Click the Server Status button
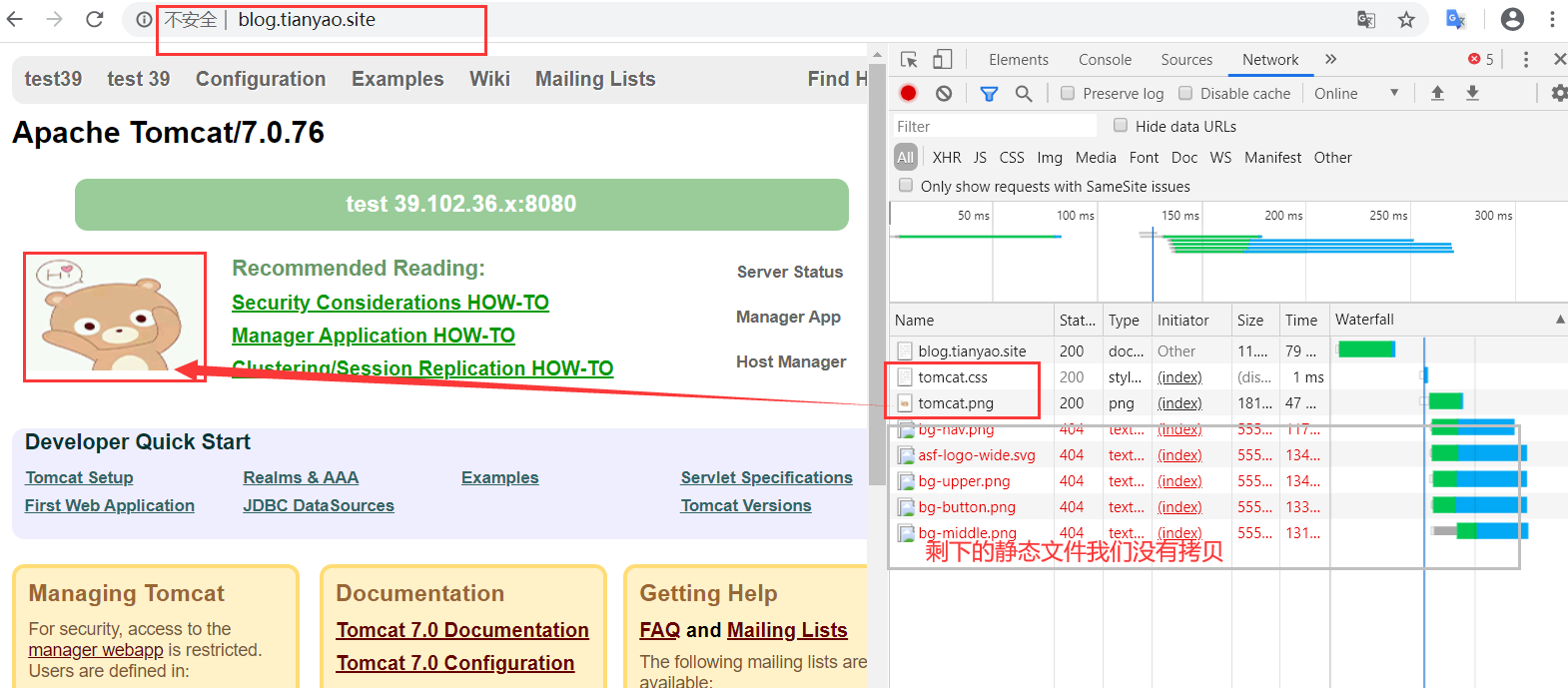 point(790,272)
